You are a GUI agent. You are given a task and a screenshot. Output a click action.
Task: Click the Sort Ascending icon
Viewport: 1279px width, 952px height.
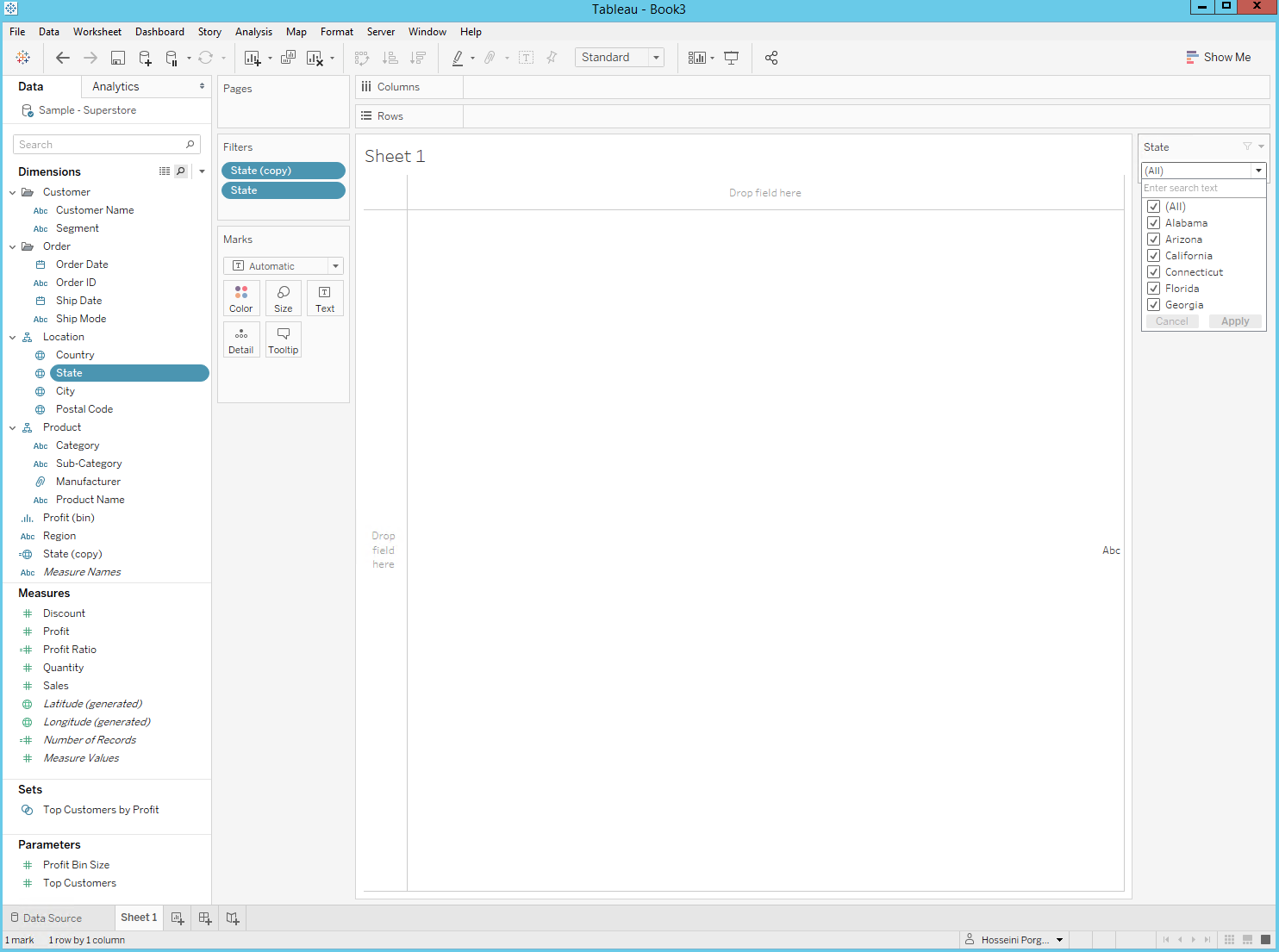[x=390, y=58]
